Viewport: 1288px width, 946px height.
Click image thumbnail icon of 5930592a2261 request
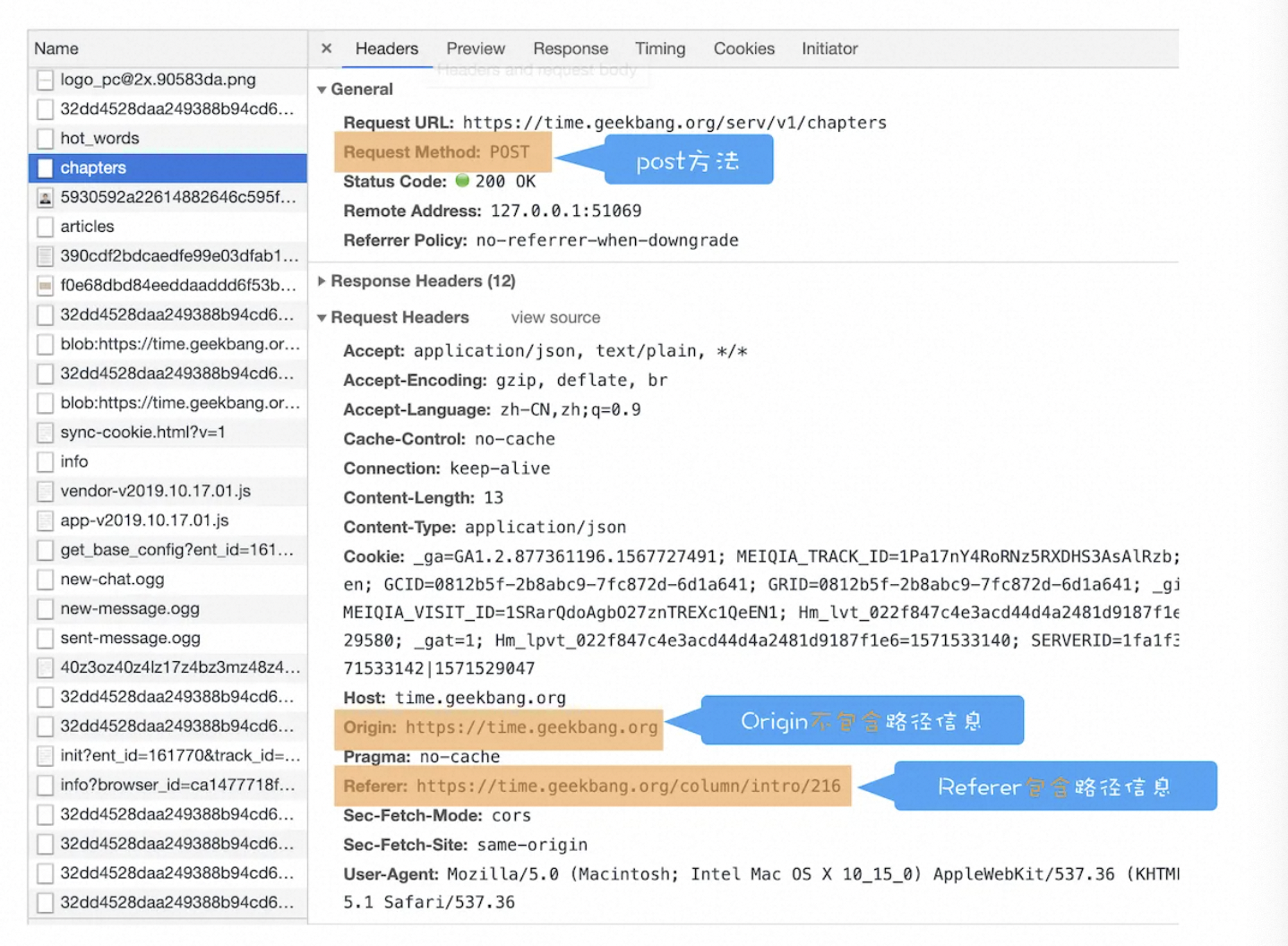point(45,198)
